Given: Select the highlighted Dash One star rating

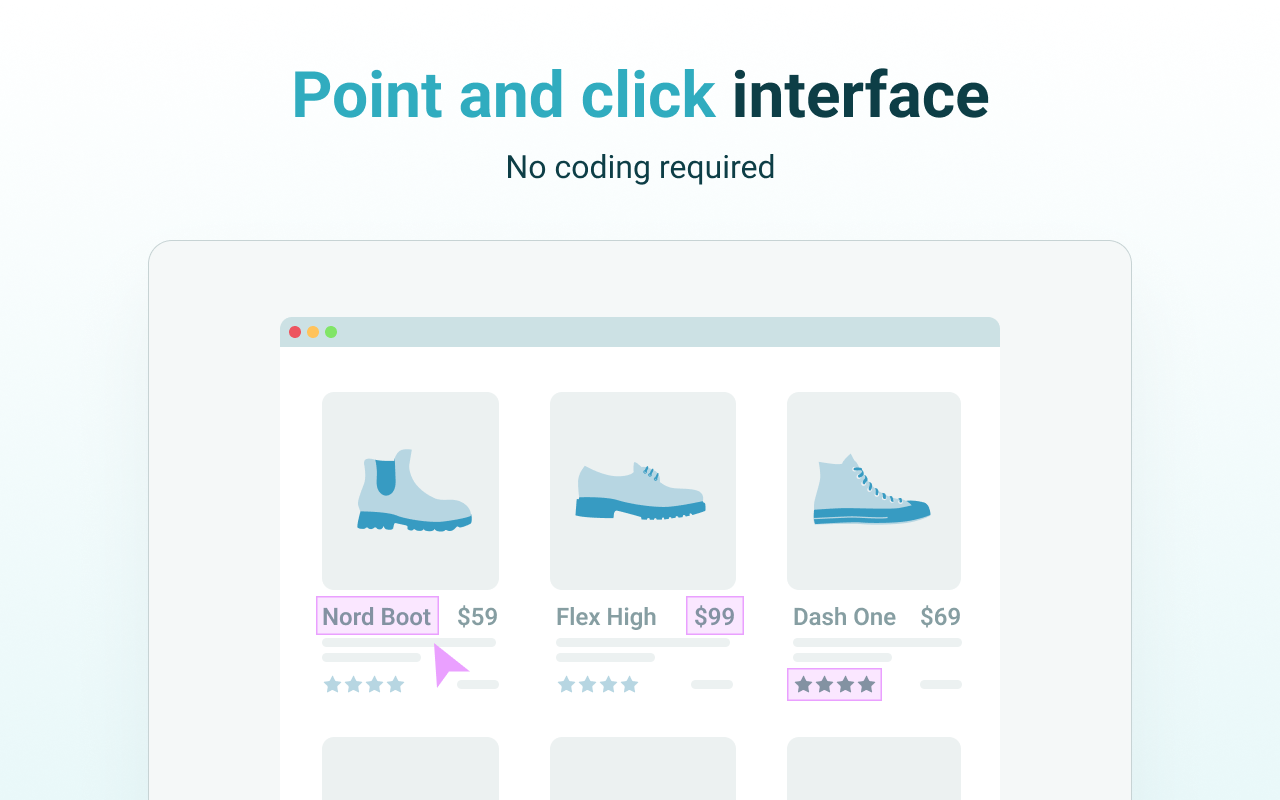Looking at the screenshot, I should (834, 685).
